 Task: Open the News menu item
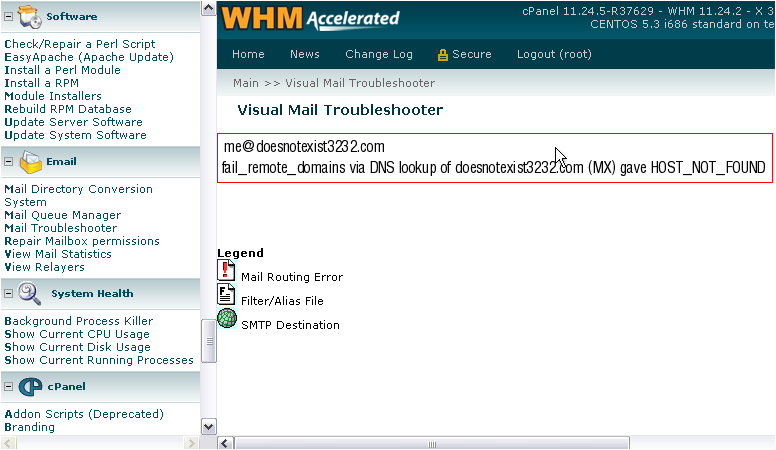[x=305, y=54]
